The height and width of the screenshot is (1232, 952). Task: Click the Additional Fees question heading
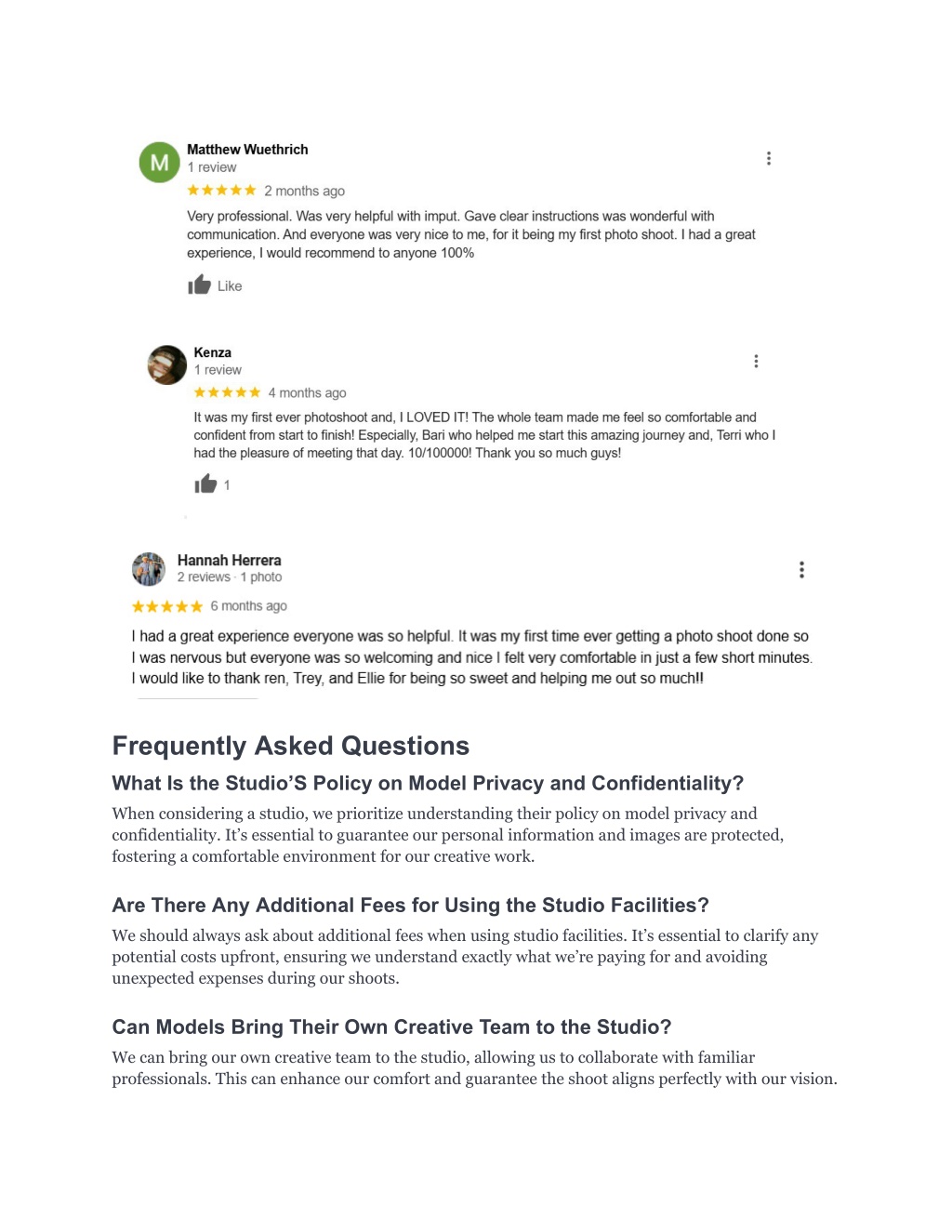[410, 905]
